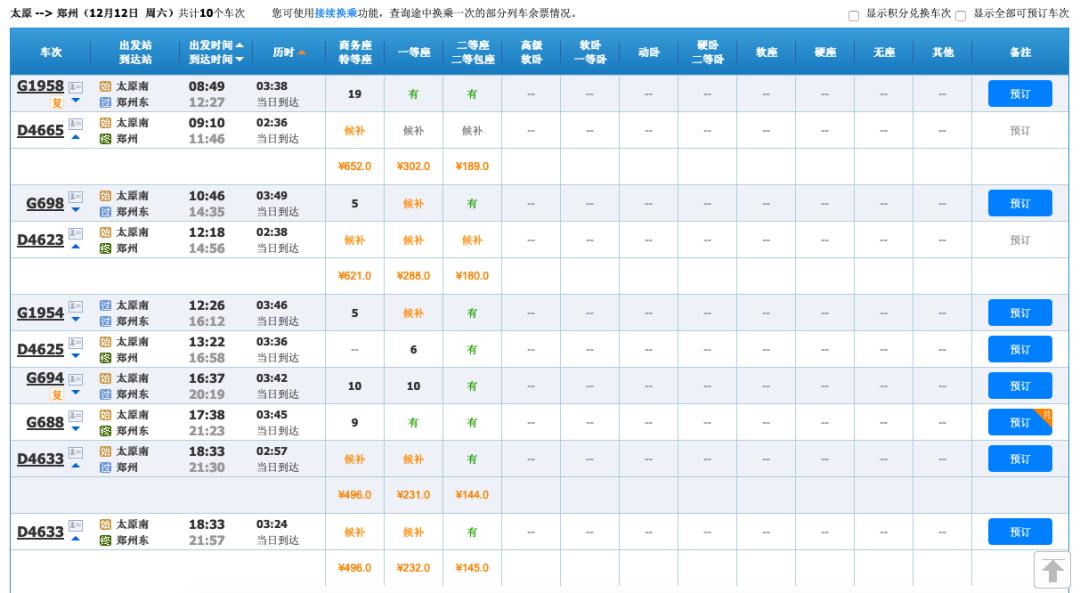Screen dimensions: 1080x593
Task: Book D4633 arriving 21:30 via 预订
Action: coord(1020,459)
